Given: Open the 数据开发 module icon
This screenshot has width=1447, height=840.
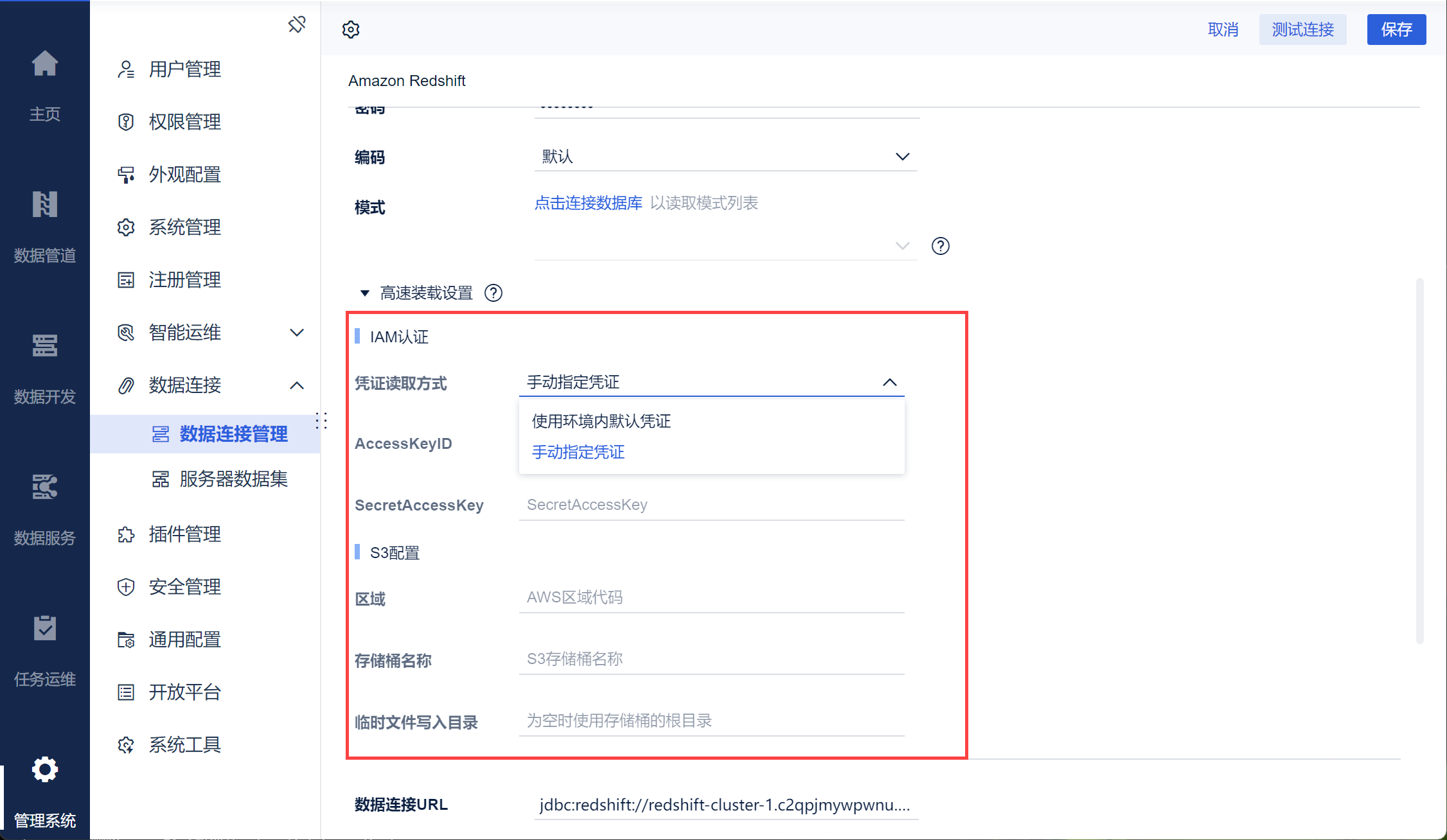Looking at the screenshot, I should [x=44, y=346].
